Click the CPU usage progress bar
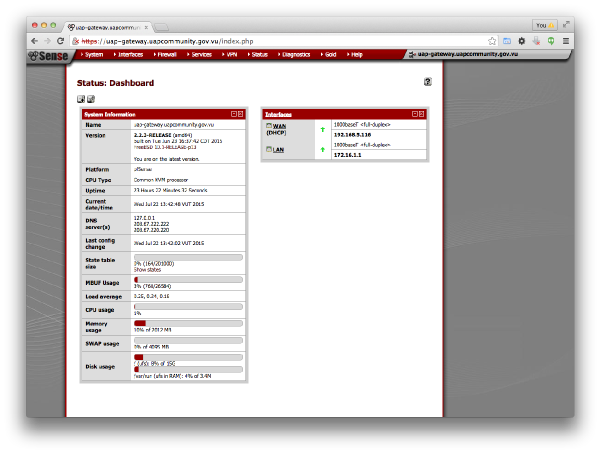Viewport: 600px width, 453px height. pyautogui.click(x=188, y=306)
